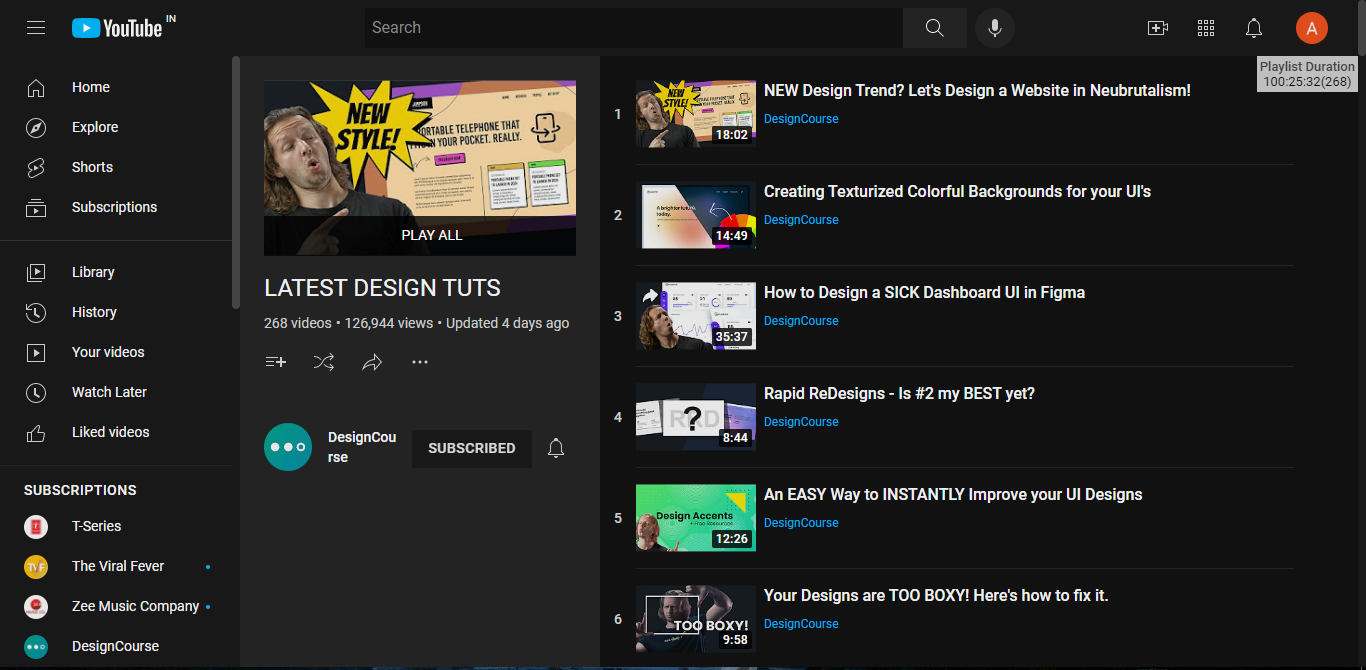
Task: Click DesignCourse link under TOO BOXY video
Action: click(801, 624)
